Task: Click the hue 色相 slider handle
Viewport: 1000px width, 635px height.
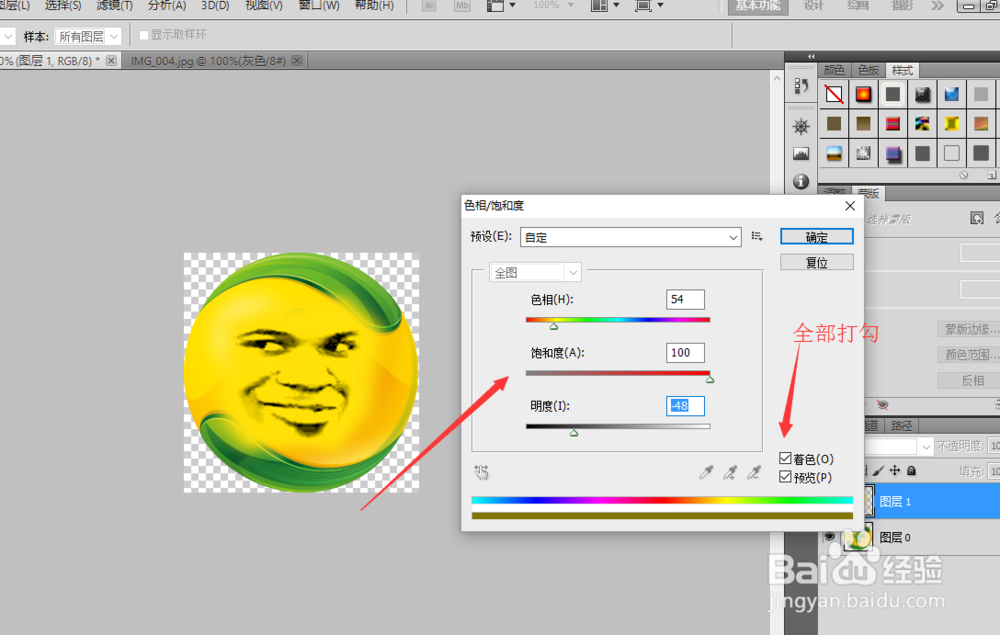Action: click(x=554, y=326)
